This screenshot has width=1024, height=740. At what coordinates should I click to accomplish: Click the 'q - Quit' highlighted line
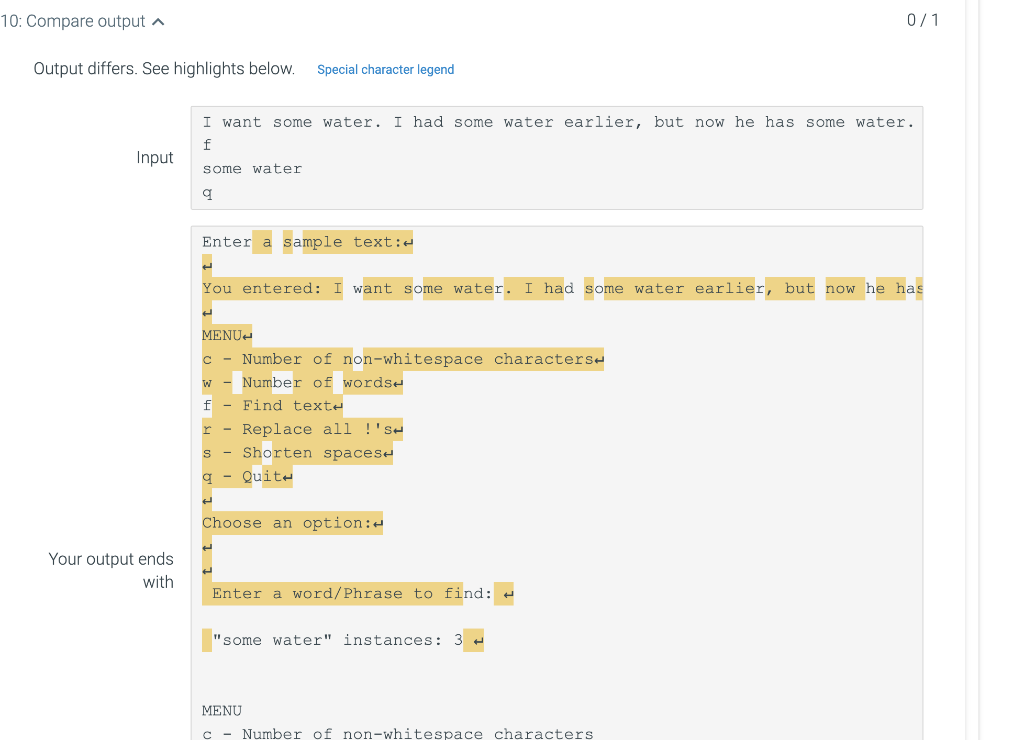(x=244, y=476)
